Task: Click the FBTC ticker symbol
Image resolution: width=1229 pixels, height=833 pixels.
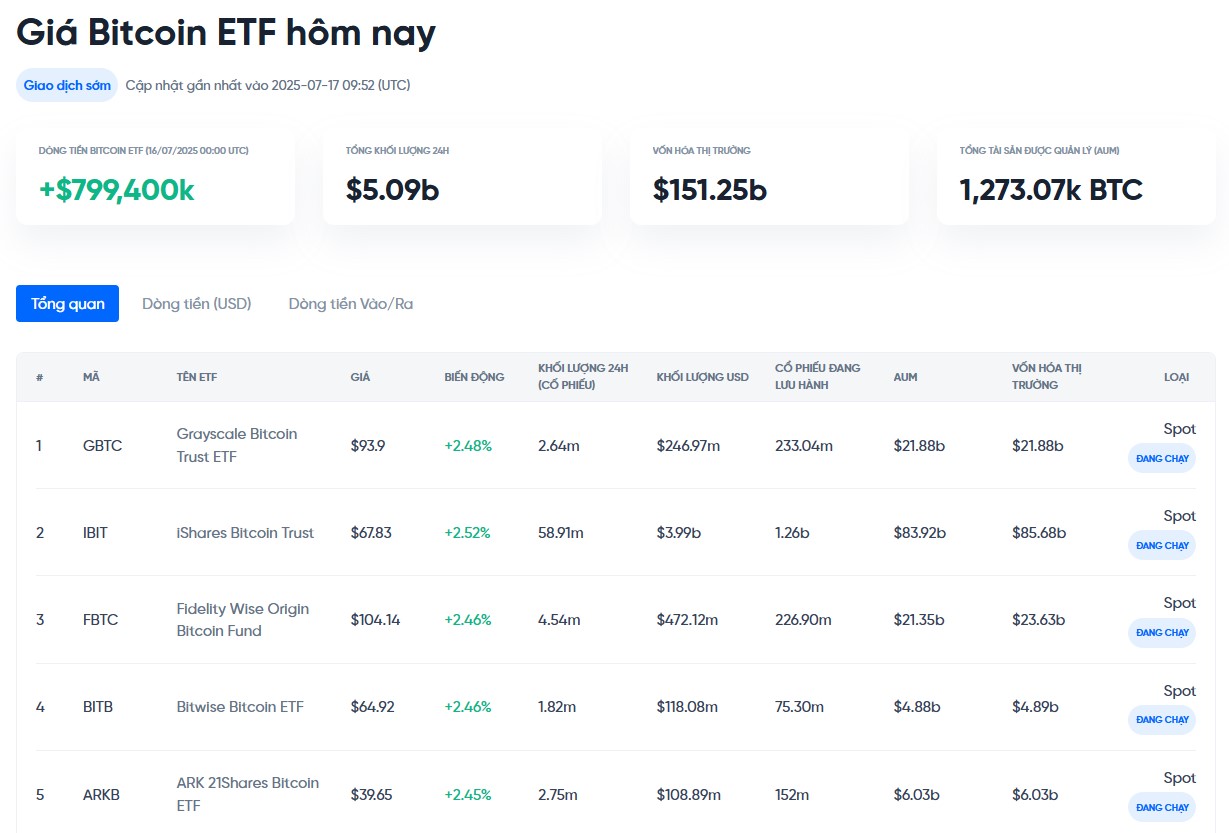Action: 100,619
